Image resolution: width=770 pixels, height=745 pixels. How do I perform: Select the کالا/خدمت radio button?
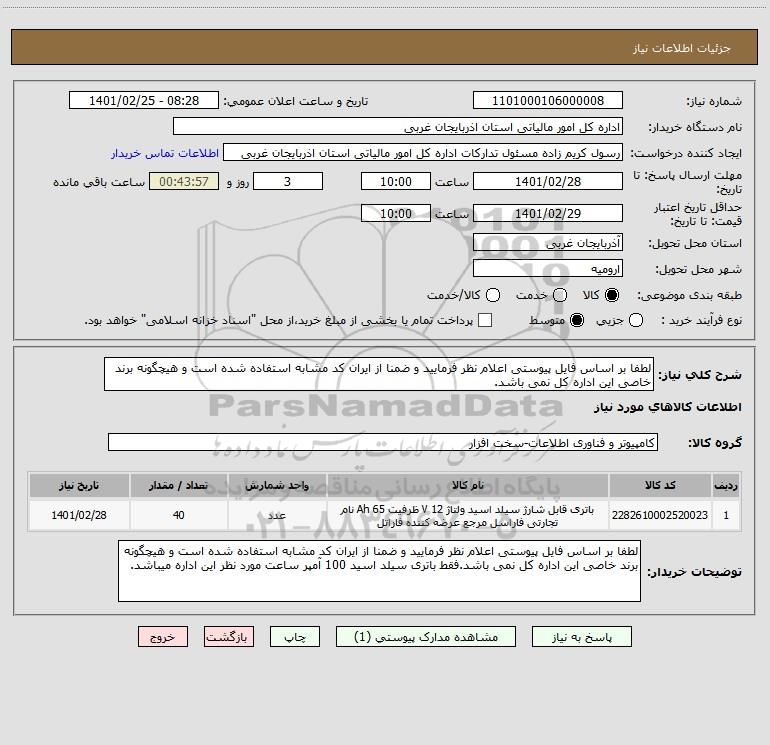[493, 295]
